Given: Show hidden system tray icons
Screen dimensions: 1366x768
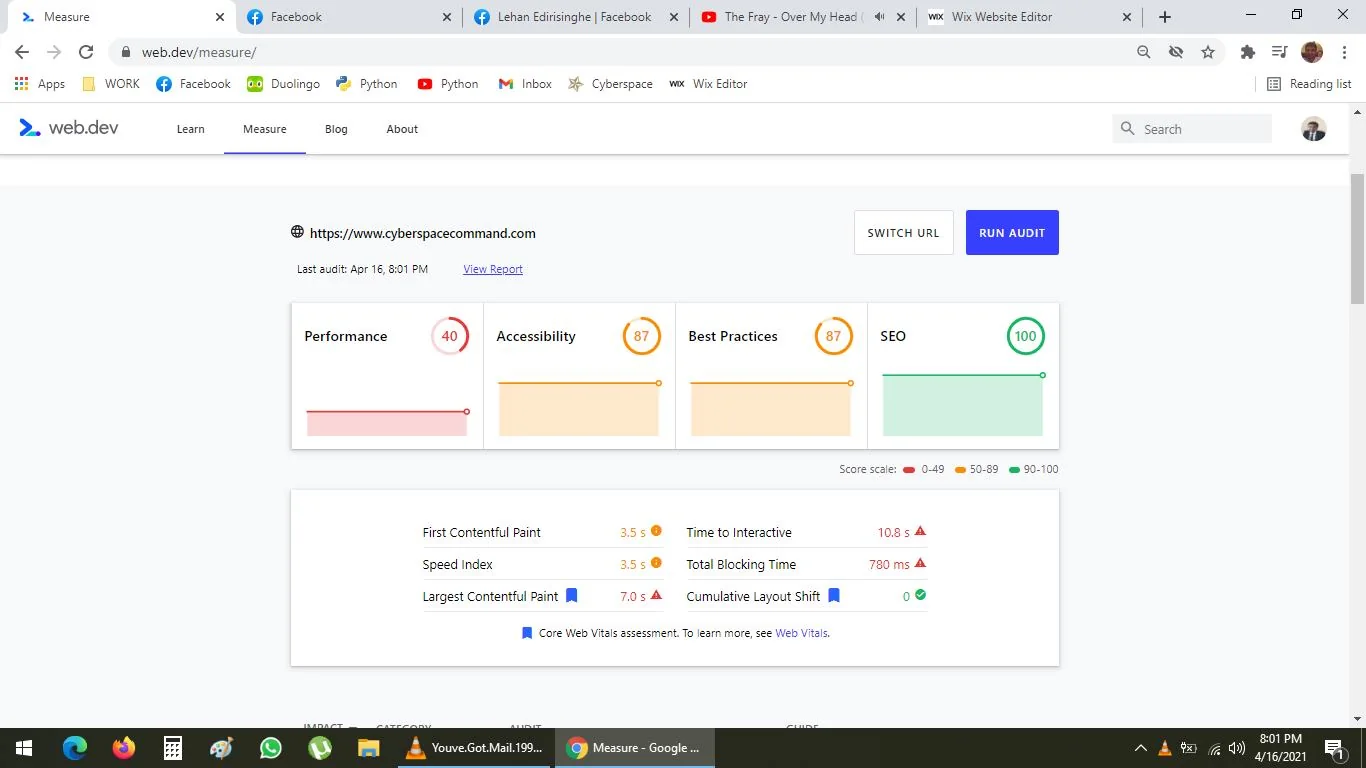Looking at the screenshot, I should 1140,748.
